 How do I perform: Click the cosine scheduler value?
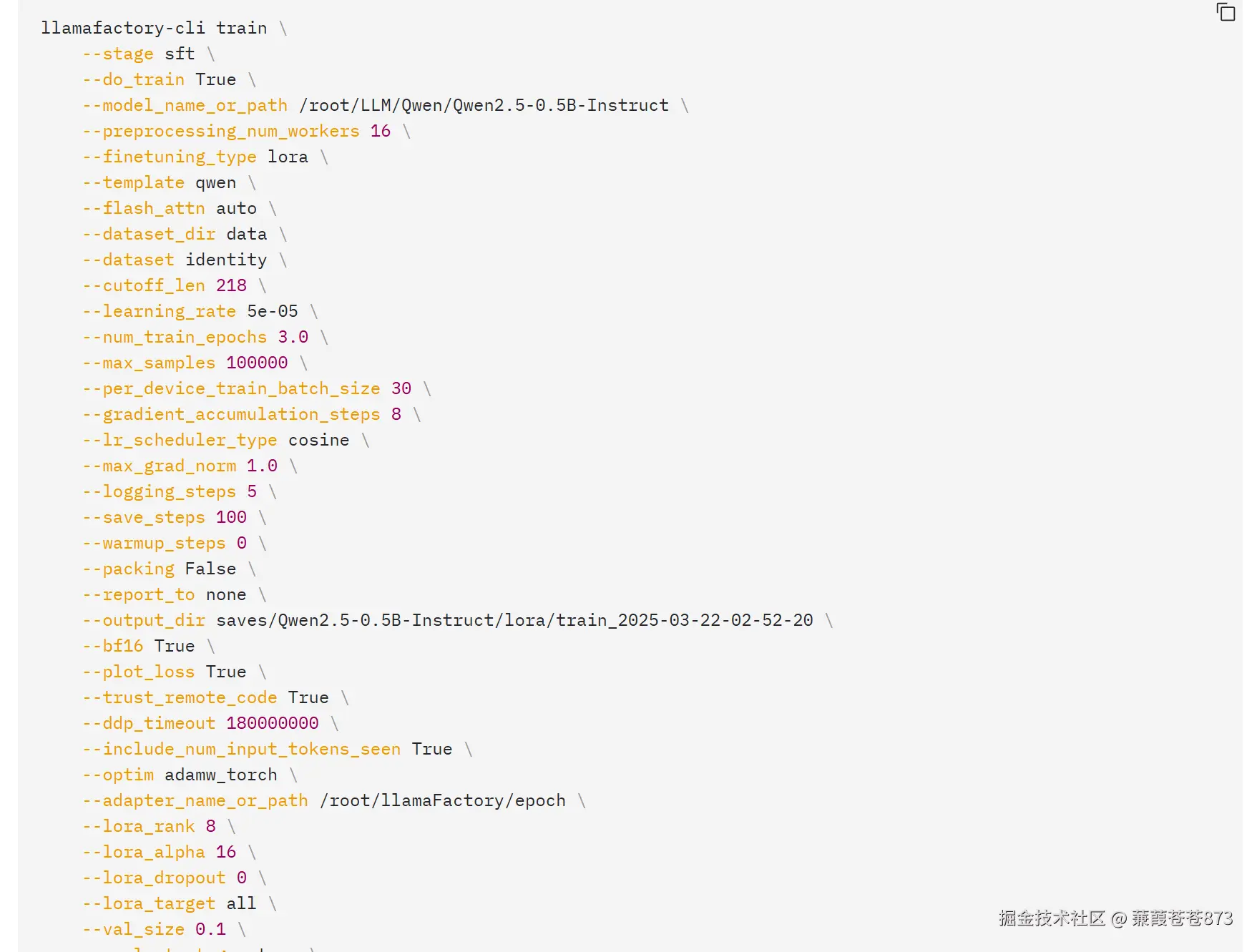[318, 440]
